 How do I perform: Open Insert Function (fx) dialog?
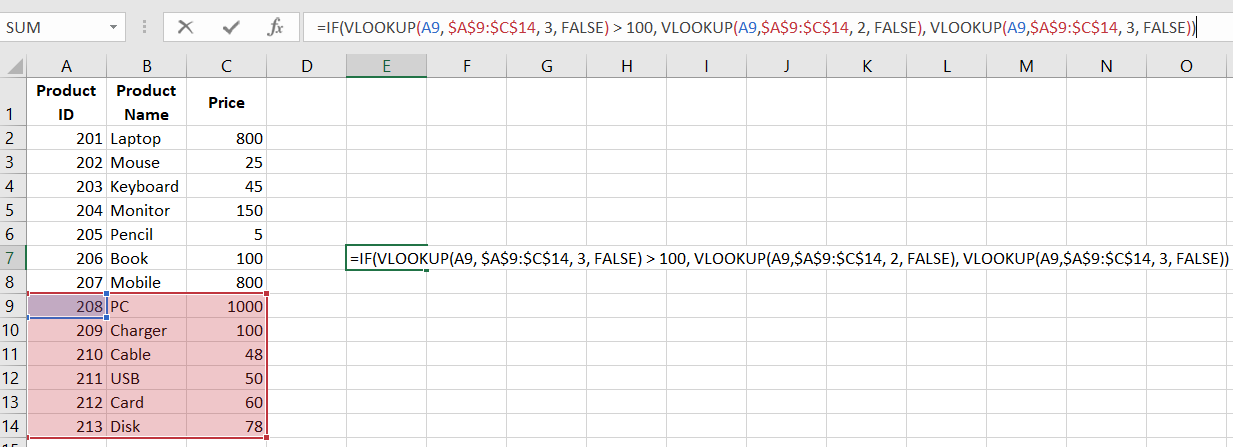[276, 28]
